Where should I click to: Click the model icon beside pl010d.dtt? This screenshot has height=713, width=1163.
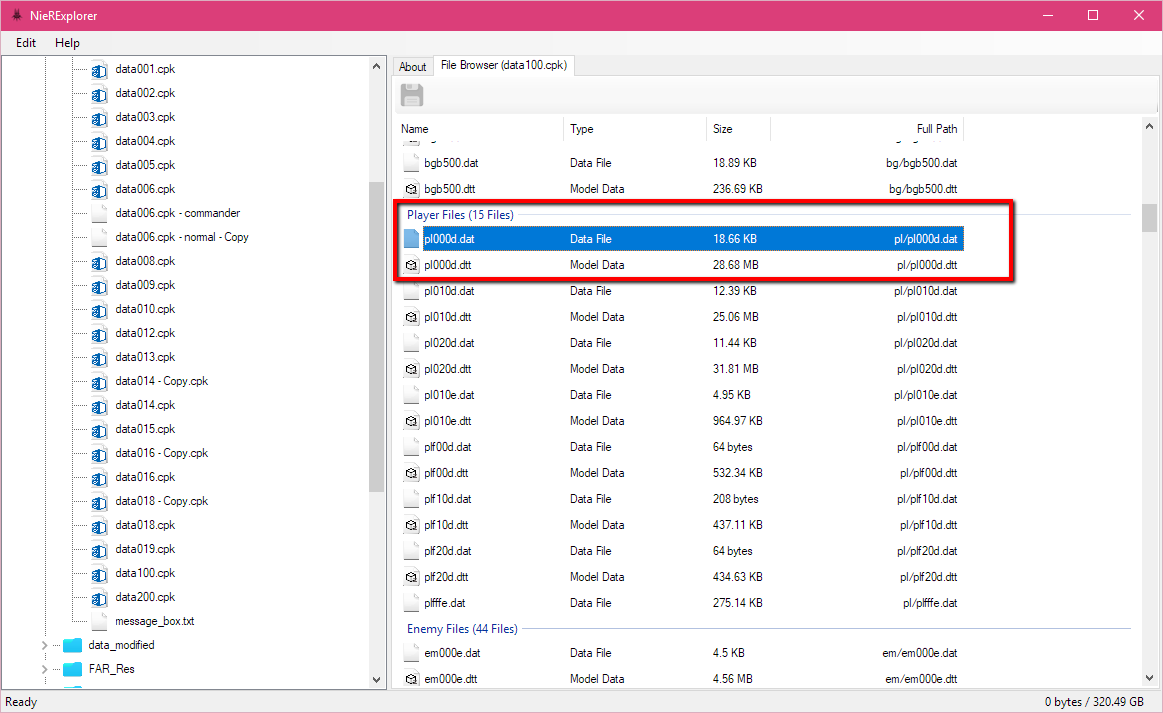(412, 317)
